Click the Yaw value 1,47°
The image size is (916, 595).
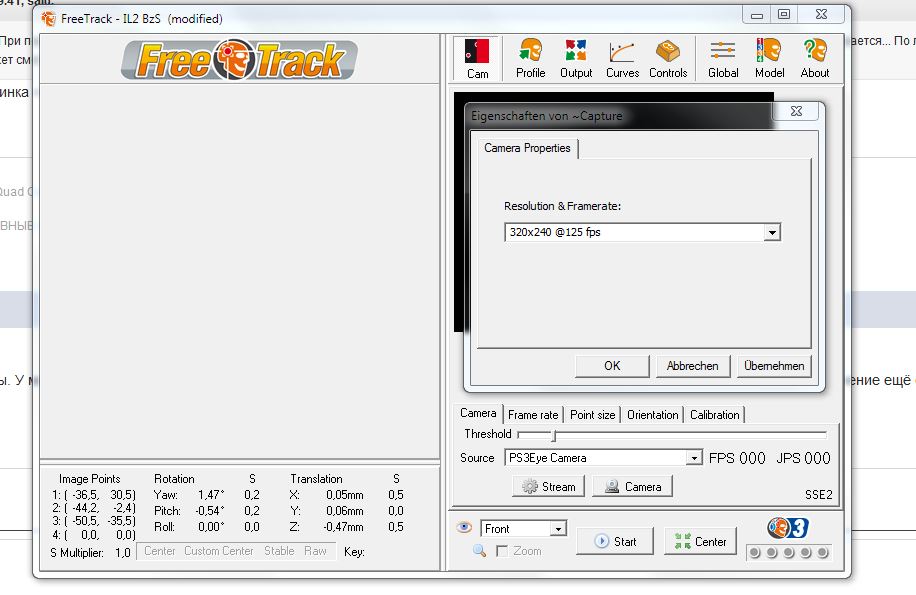click(211, 495)
